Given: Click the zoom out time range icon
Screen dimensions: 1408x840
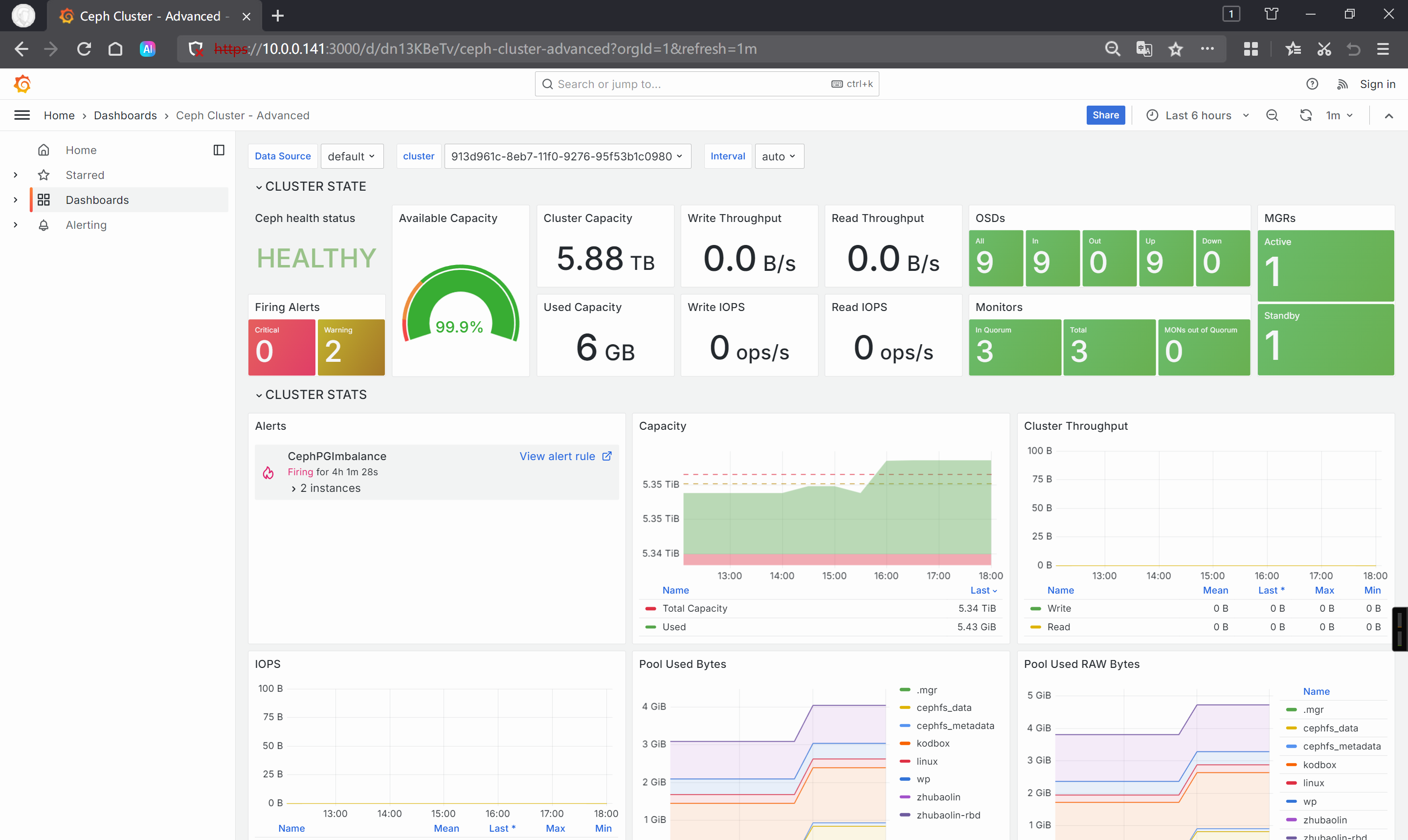Looking at the screenshot, I should pyautogui.click(x=1272, y=115).
